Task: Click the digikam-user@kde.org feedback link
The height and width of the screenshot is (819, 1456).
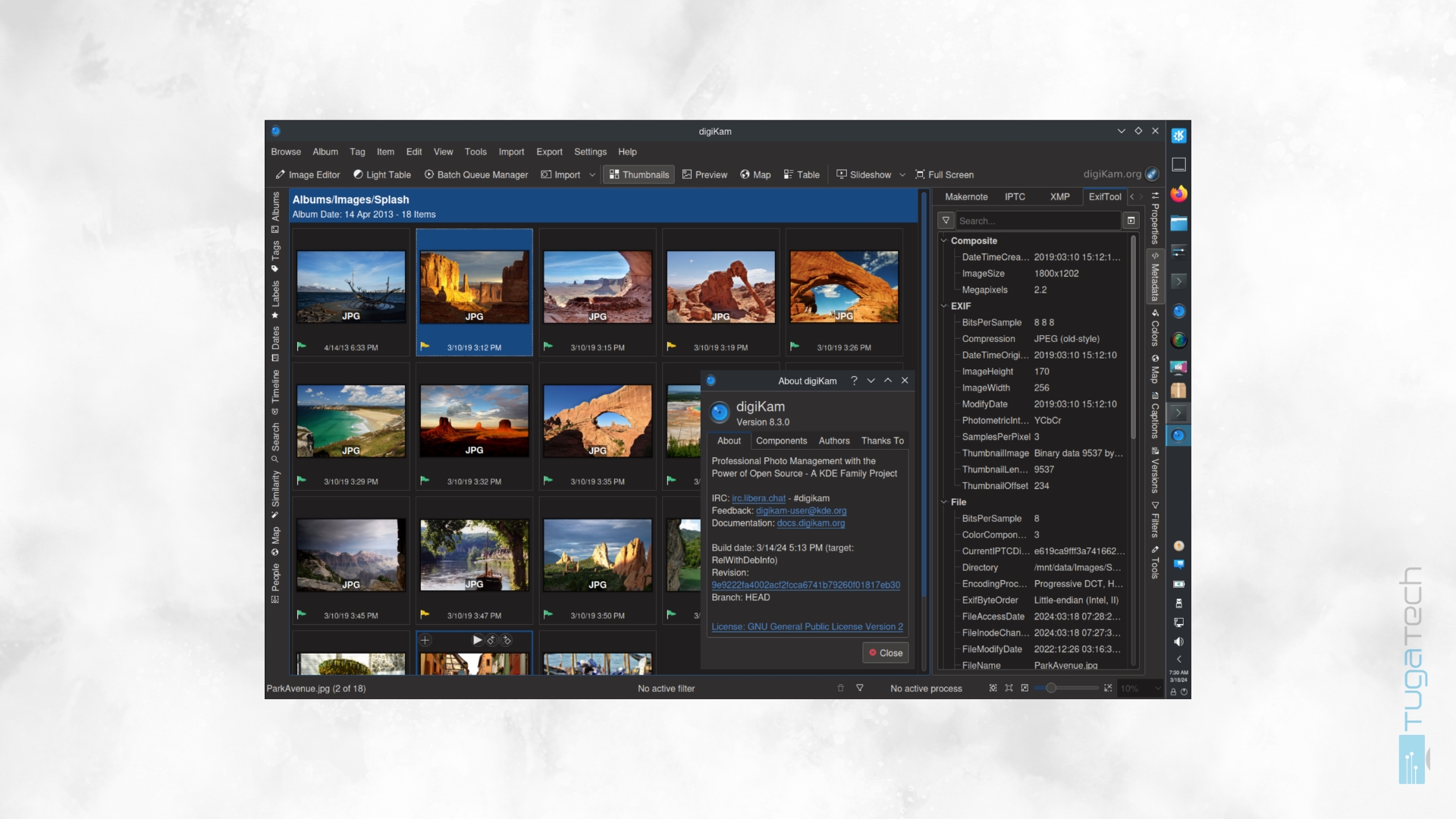Action: (801, 511)
